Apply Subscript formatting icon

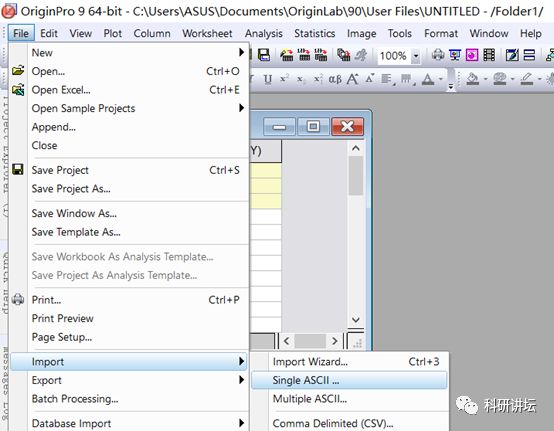300,79
